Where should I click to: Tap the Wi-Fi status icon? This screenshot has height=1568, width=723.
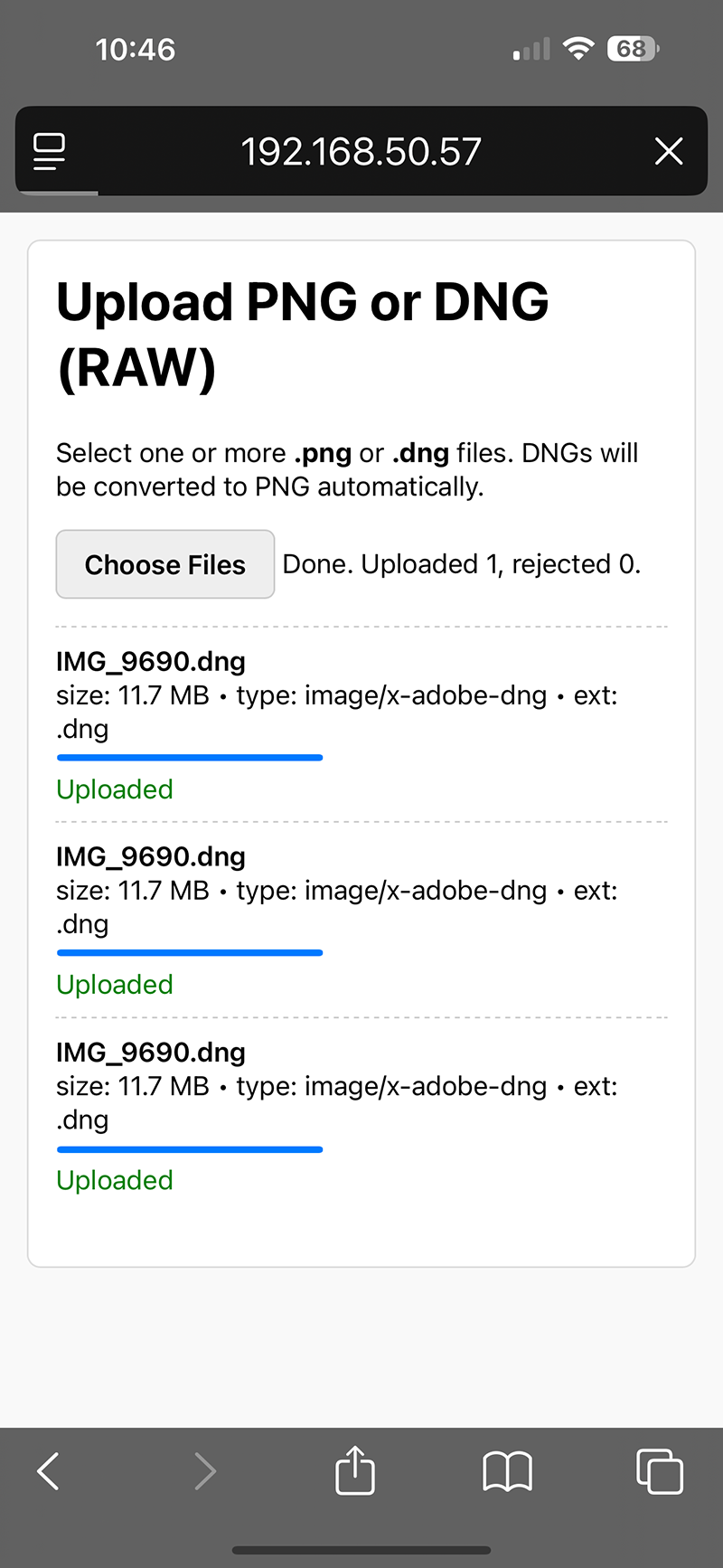pyautogui.click(x=578, y=49)
